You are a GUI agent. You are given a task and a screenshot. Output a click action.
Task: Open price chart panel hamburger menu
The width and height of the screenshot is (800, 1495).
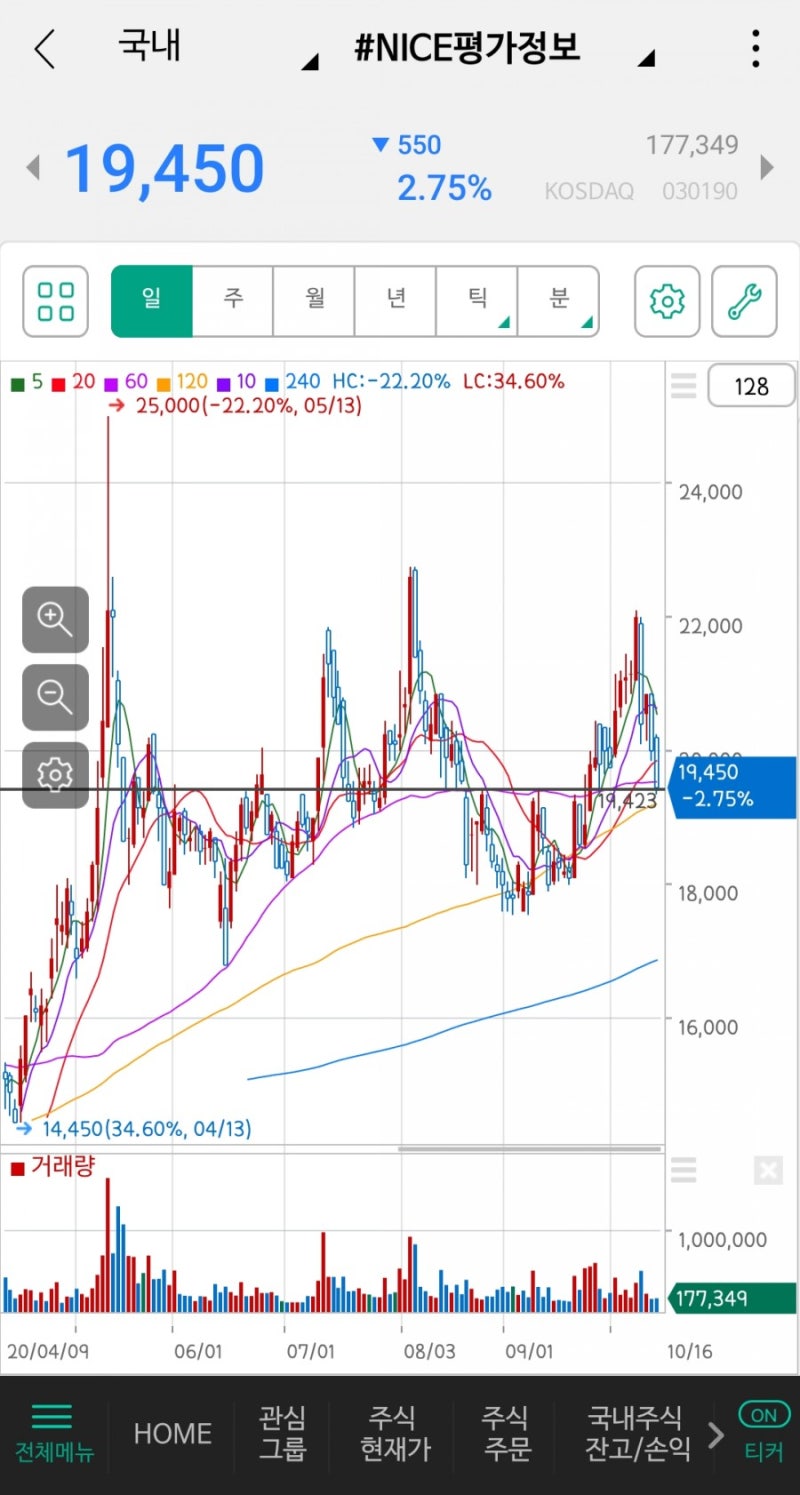click(684, 385)
